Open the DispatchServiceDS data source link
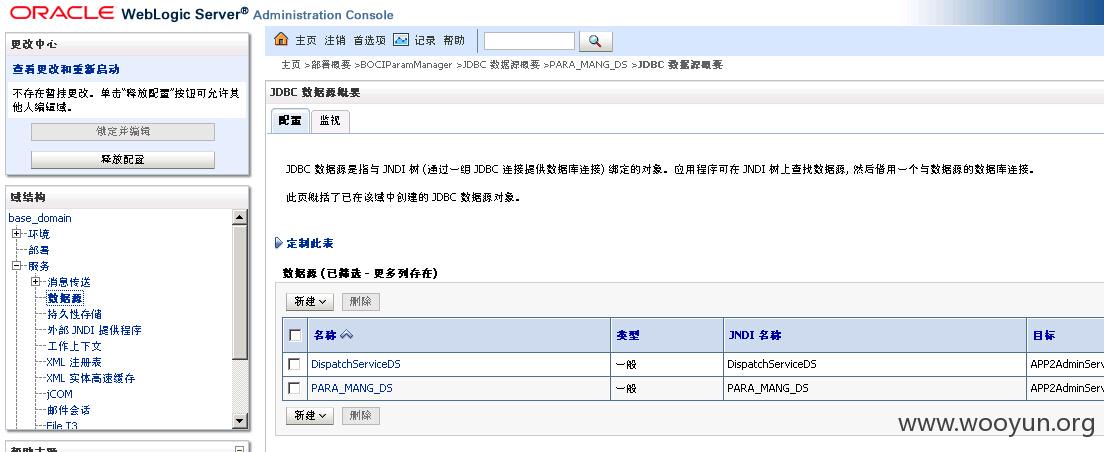1104x452 pixels. [x=356, y=365]
